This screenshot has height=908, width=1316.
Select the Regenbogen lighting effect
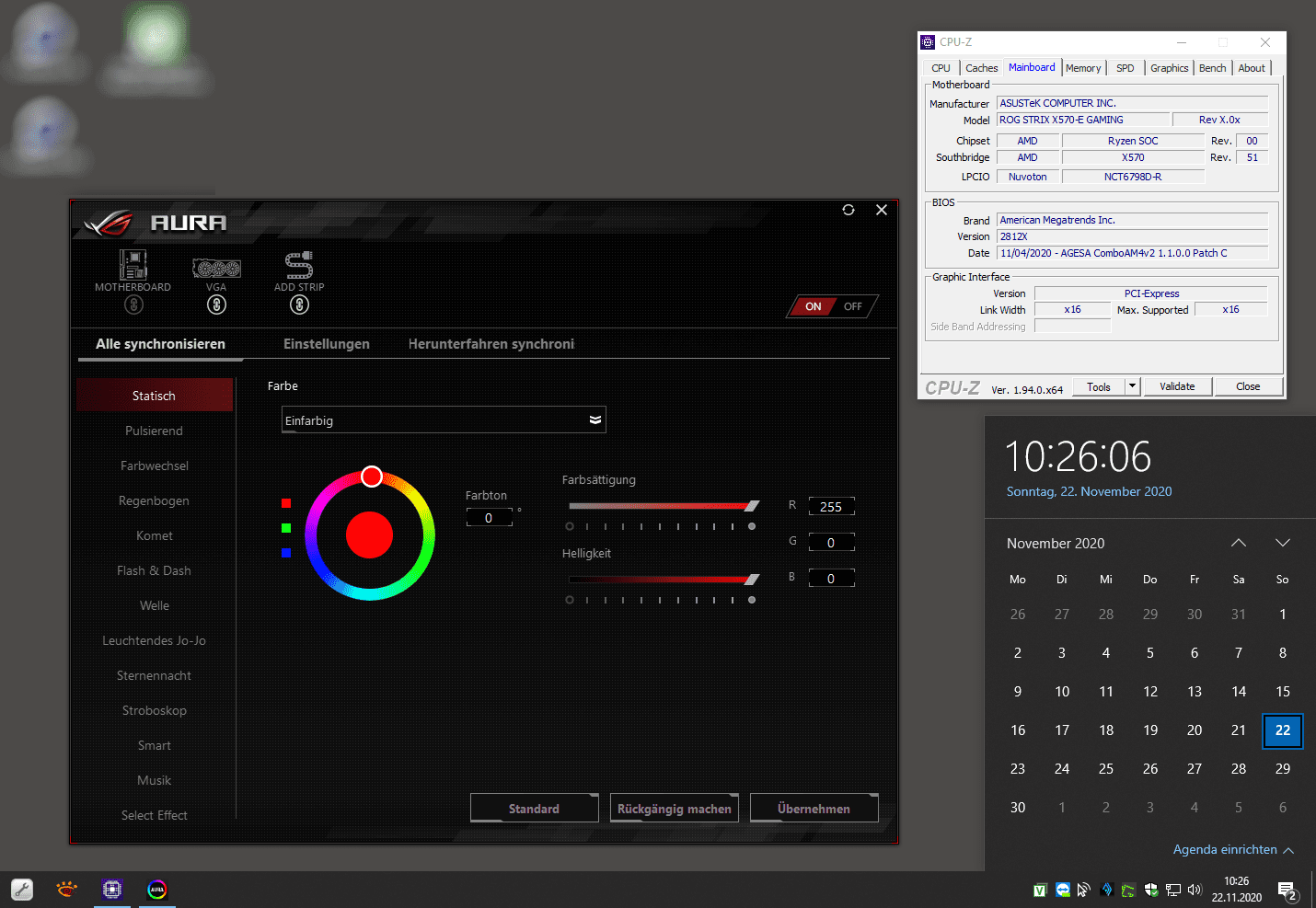(155, 500)
